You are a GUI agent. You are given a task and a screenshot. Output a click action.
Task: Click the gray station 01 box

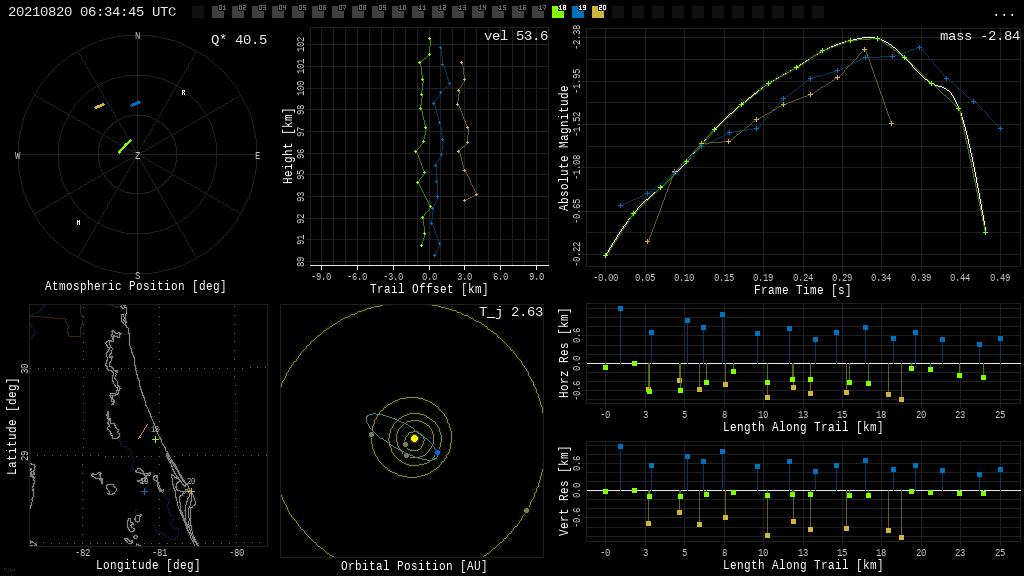[218, 12]
